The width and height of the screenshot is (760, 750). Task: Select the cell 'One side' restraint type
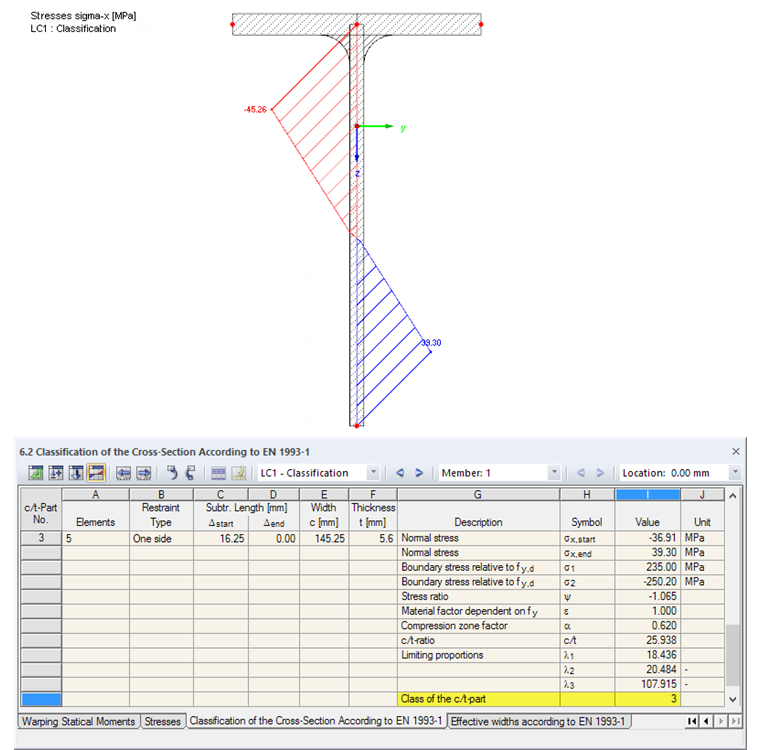coord(161,539)
